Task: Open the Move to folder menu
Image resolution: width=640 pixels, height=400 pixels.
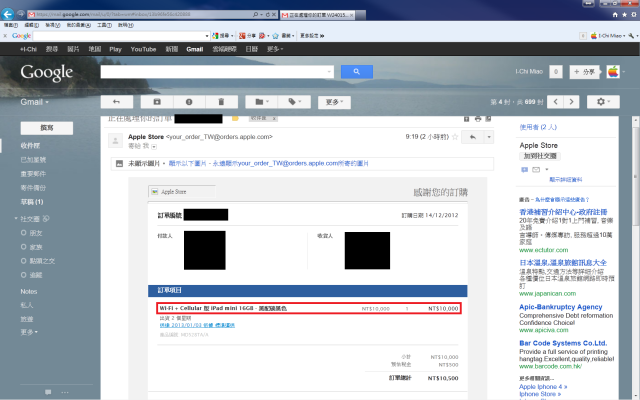Action: point(262,102)
